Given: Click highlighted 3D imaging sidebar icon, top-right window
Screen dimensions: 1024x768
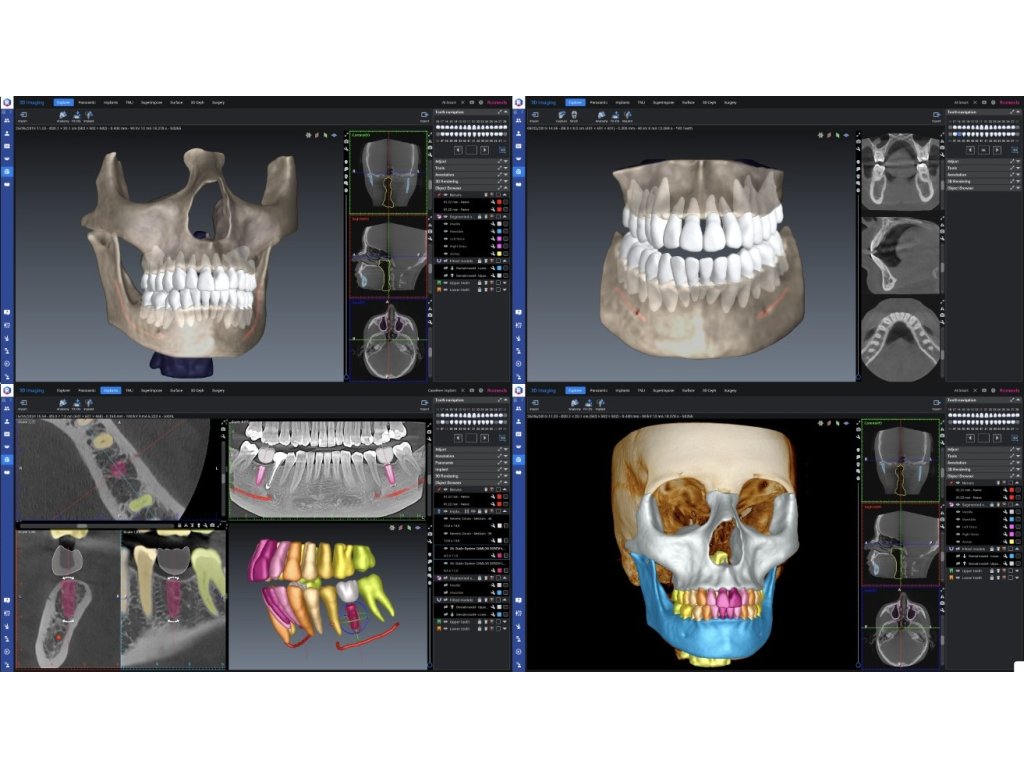Looking at the screenshot, I should (x=519, y=171).
